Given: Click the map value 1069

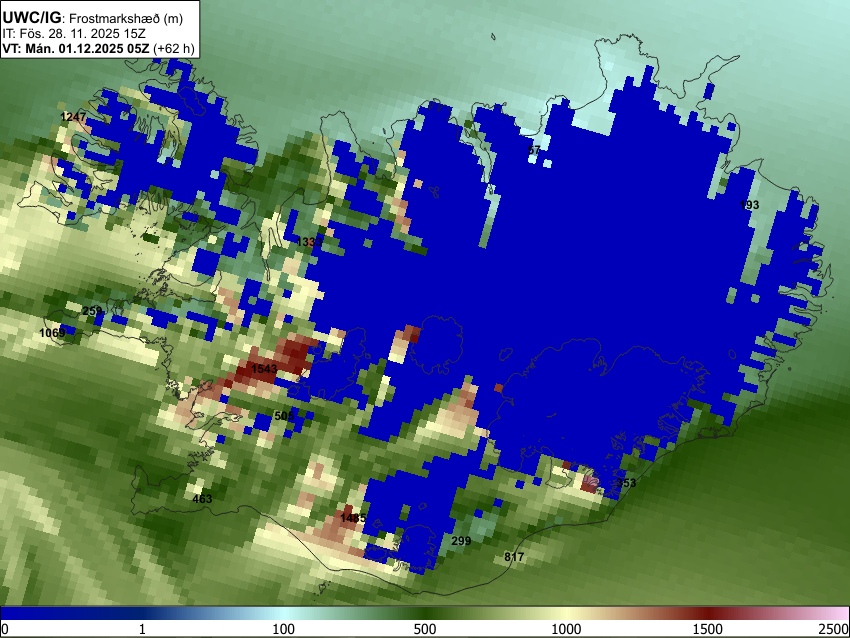Looking at the screenshot, I should click(x=52, y=332).
